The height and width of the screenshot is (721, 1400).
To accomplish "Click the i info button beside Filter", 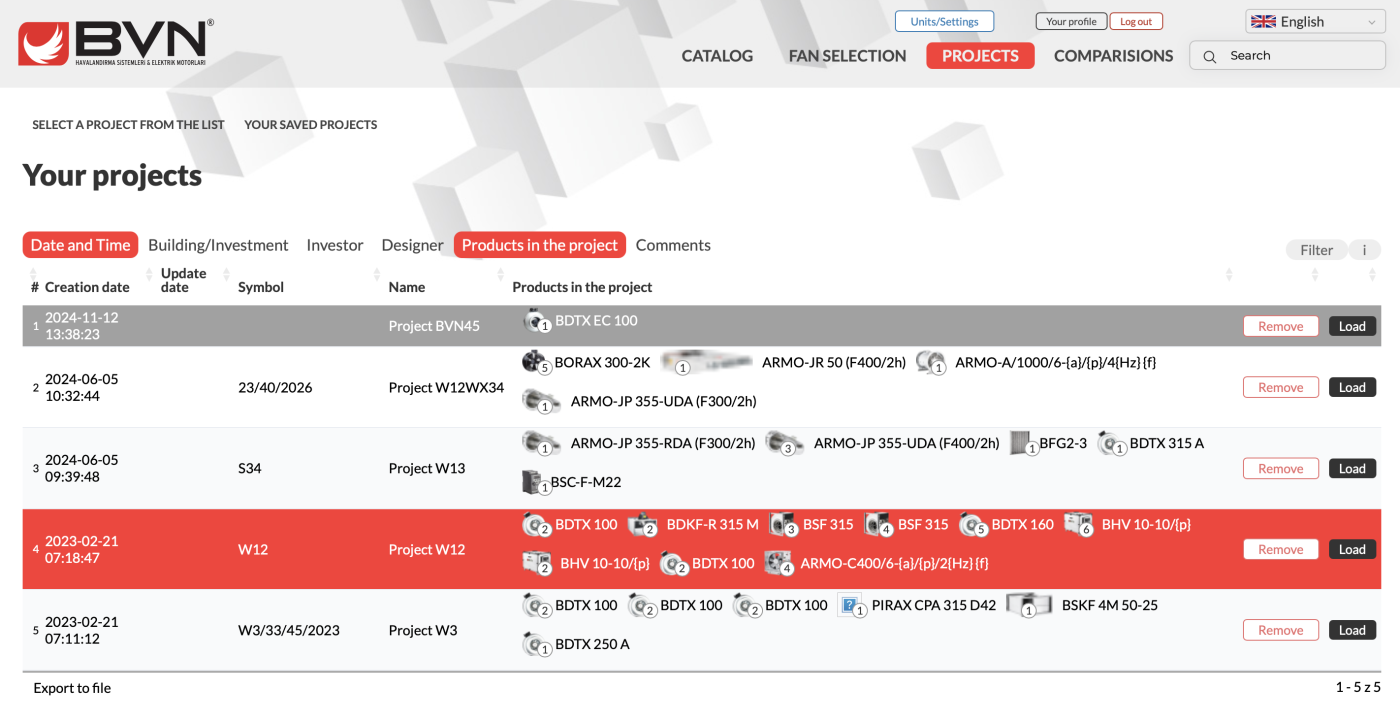I will click(x=1364, y=250).
